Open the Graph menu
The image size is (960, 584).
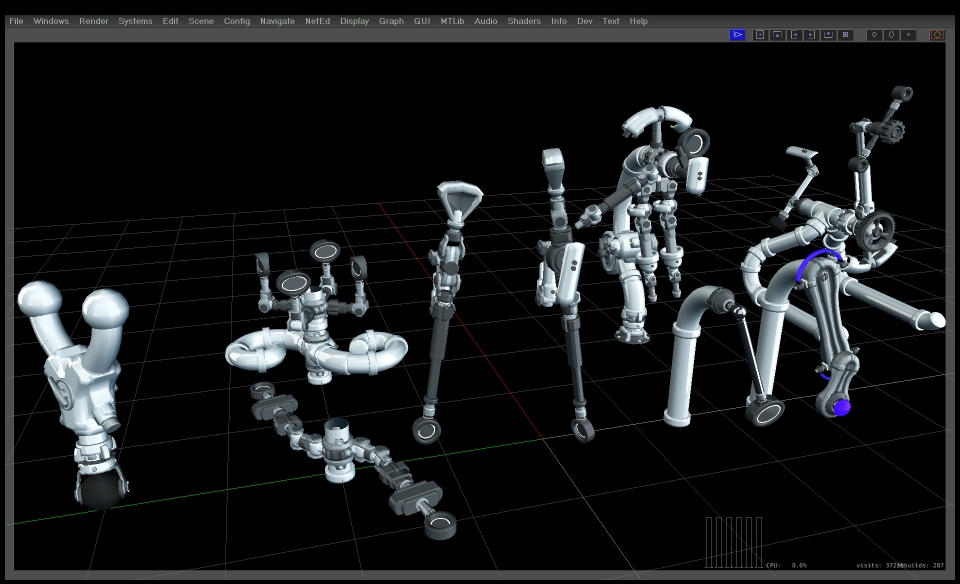click(x=391, y=21)
